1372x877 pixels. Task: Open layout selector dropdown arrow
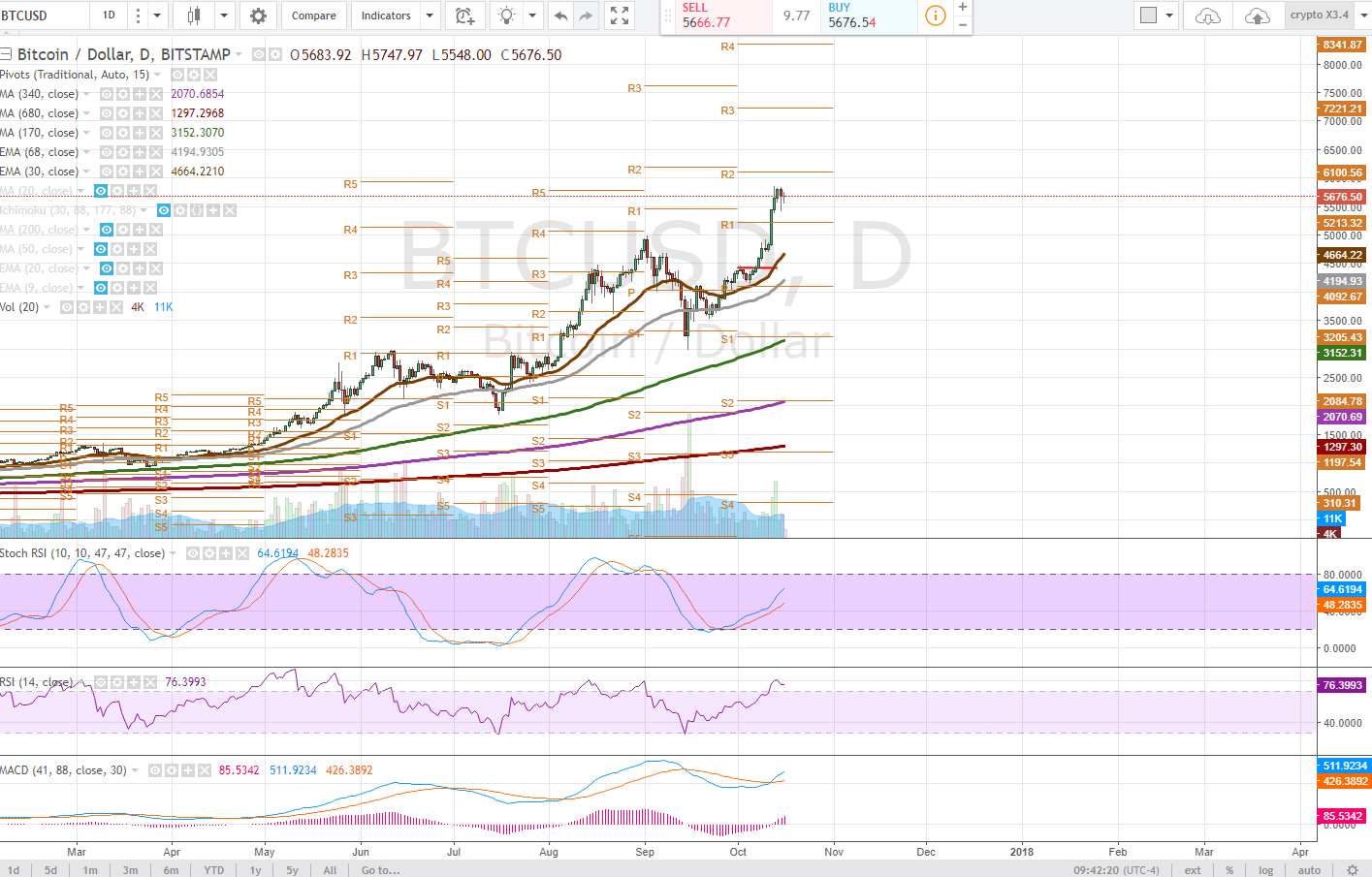pyautogui.click(x=1169, y=16)
